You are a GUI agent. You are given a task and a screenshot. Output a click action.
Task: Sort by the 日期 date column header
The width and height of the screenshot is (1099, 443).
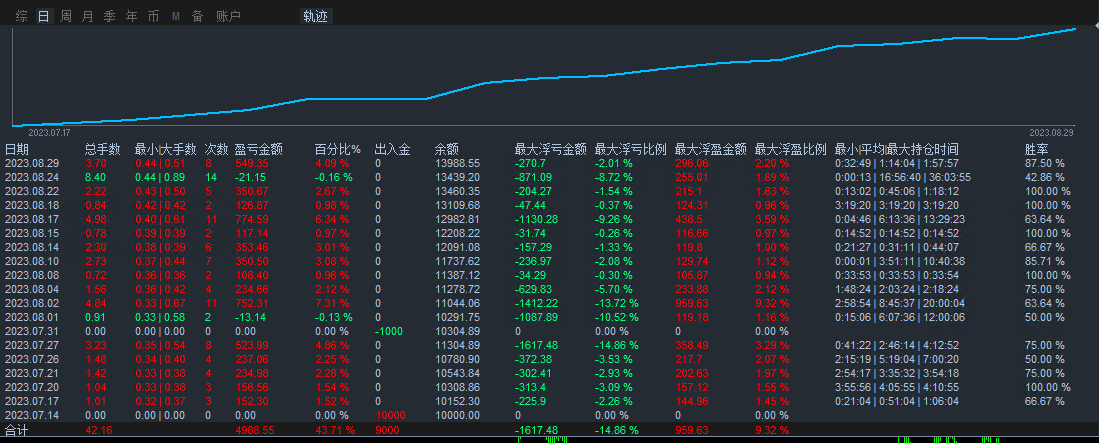[17, 149]
